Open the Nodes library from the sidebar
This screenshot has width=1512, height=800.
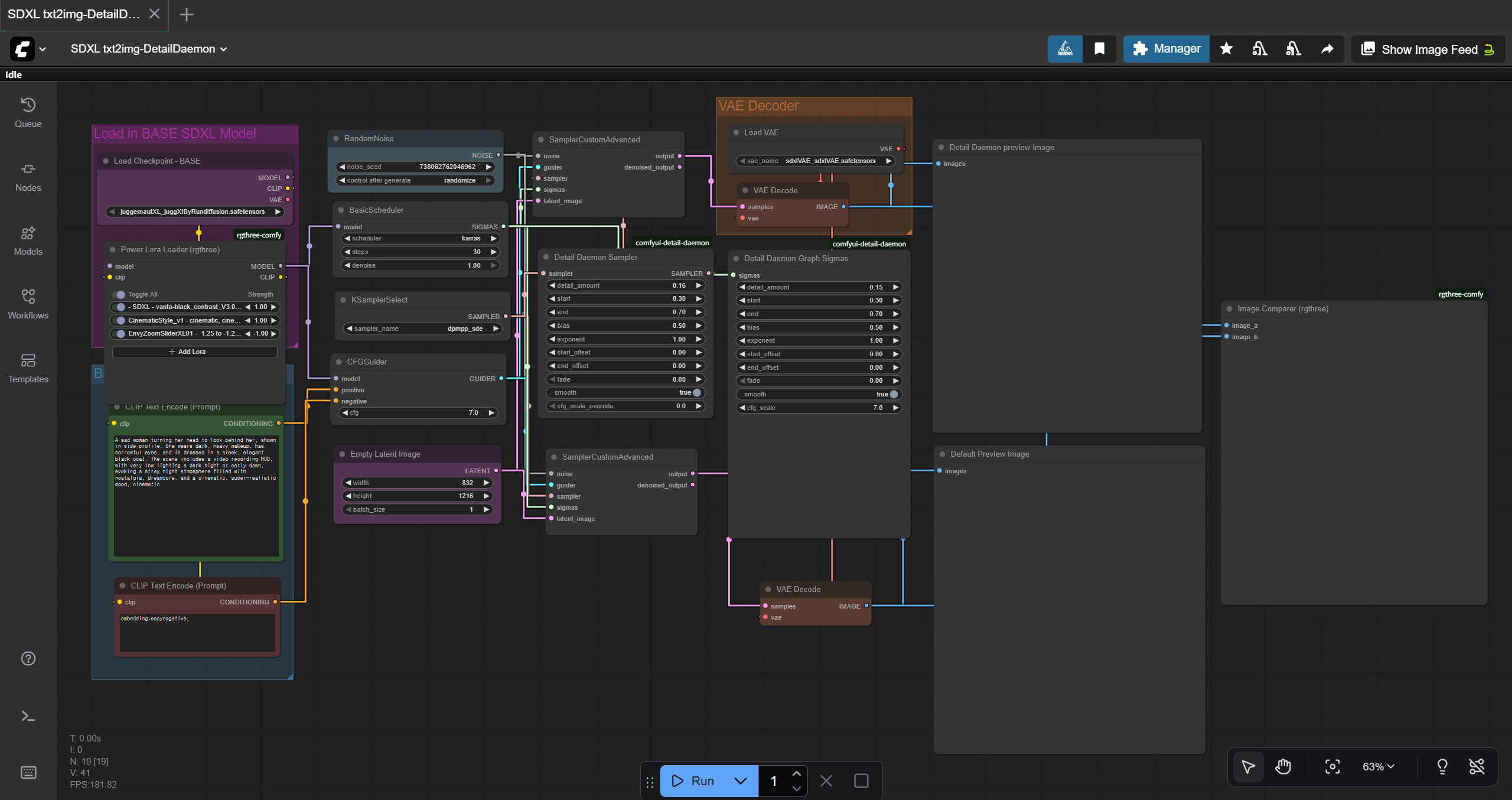(28, 176)
